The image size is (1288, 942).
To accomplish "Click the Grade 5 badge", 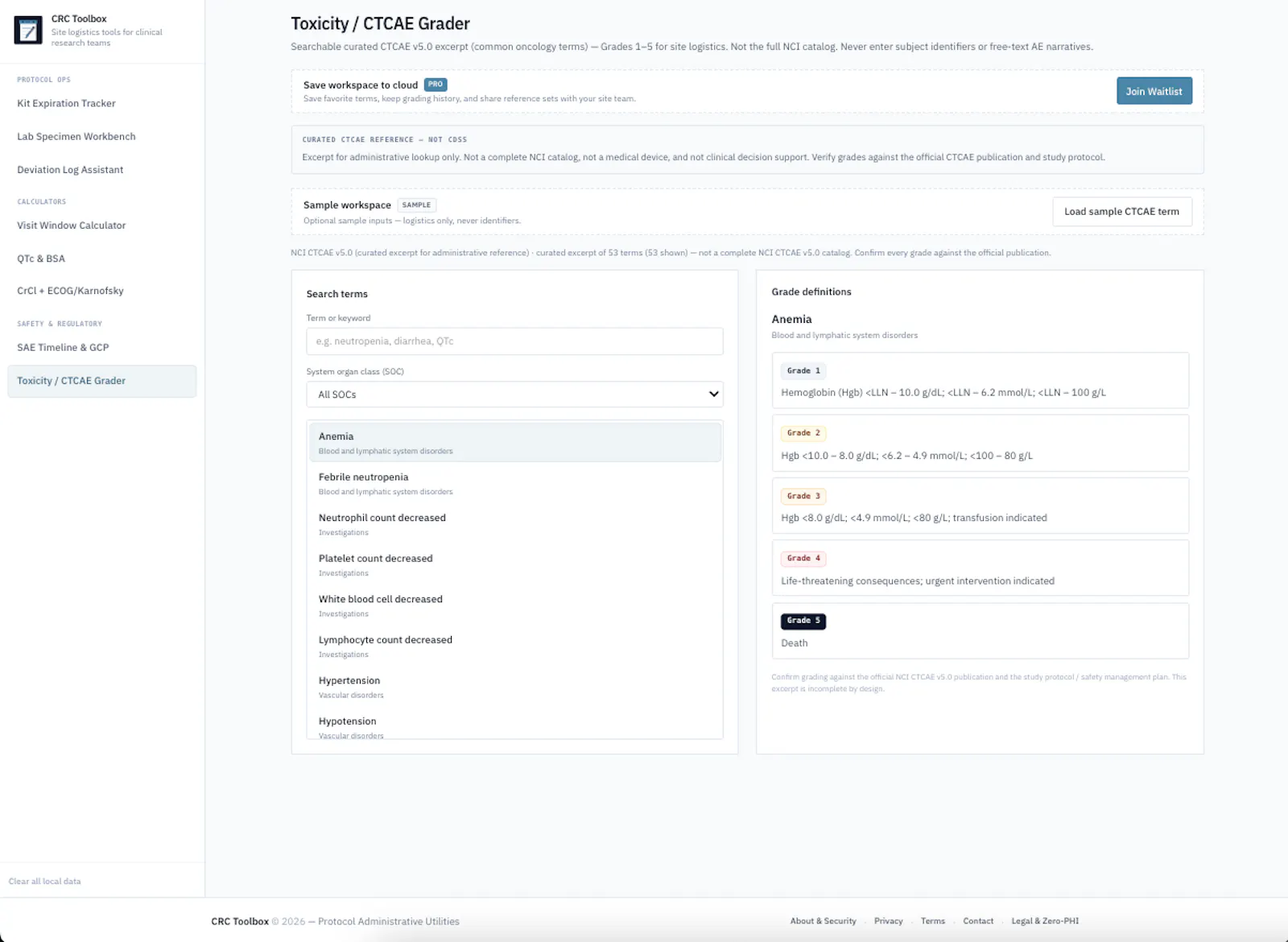I will [803, 621].
